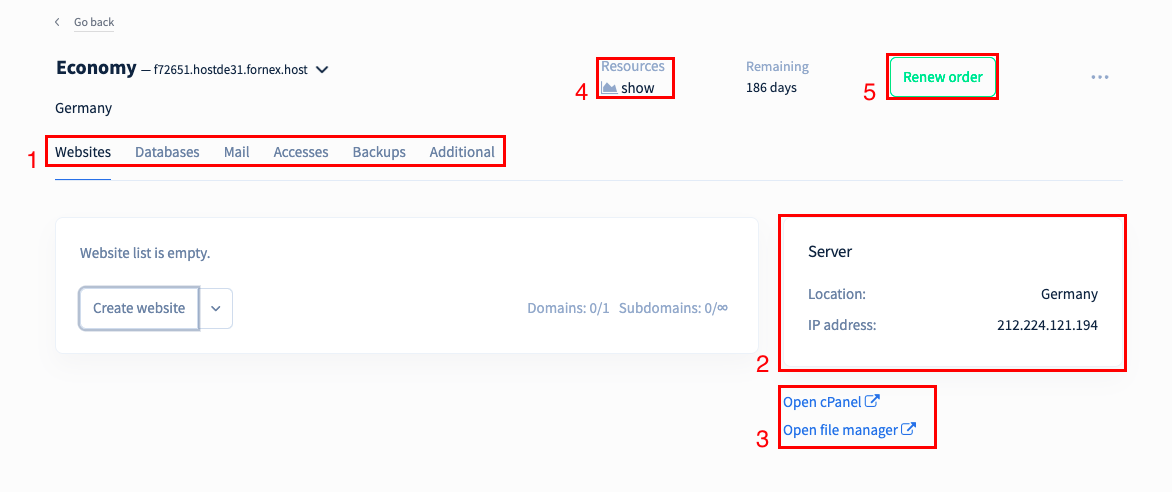Go to the Backups tab

pyautogui.click(x=379, y=152)
